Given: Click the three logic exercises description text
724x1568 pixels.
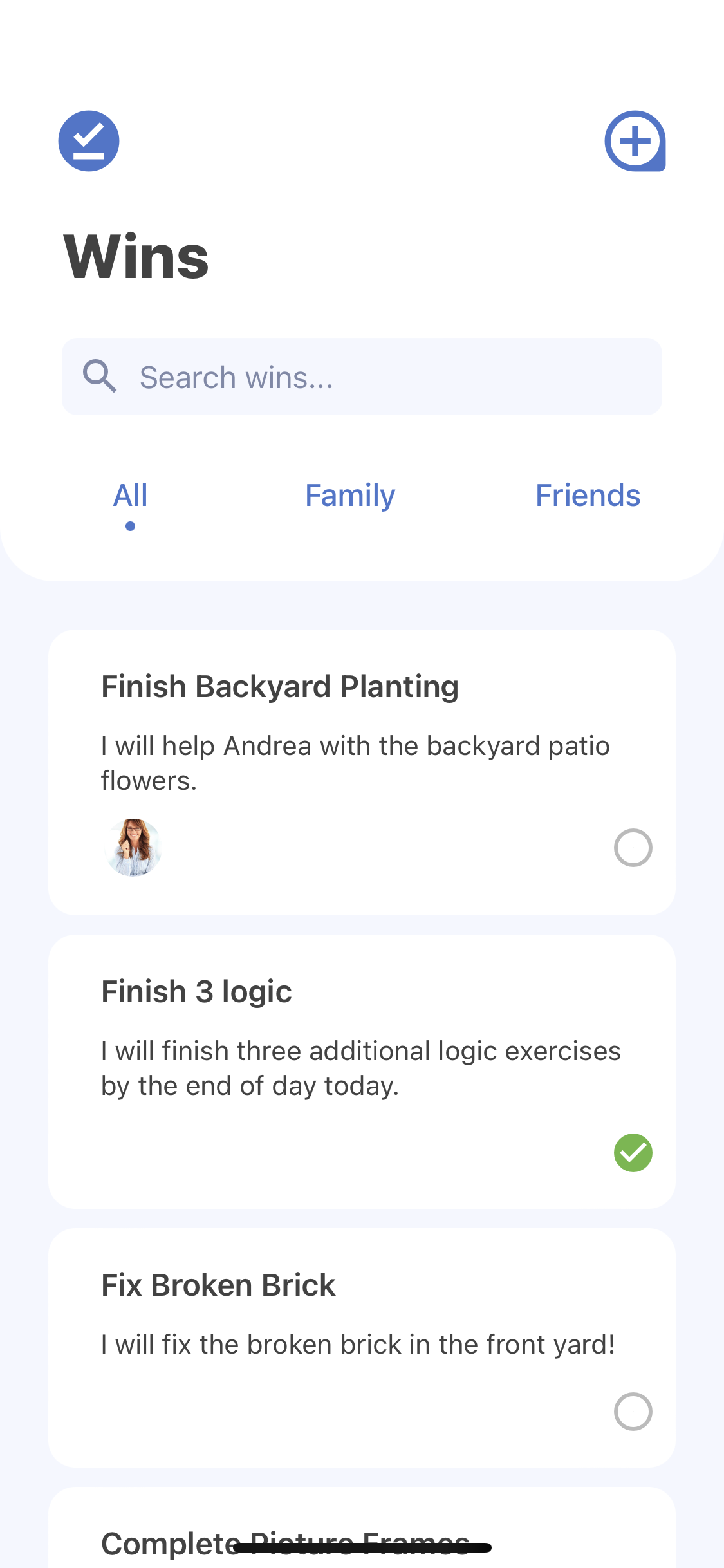Looking at the screenshot, I should click(x=360, y=1069).
